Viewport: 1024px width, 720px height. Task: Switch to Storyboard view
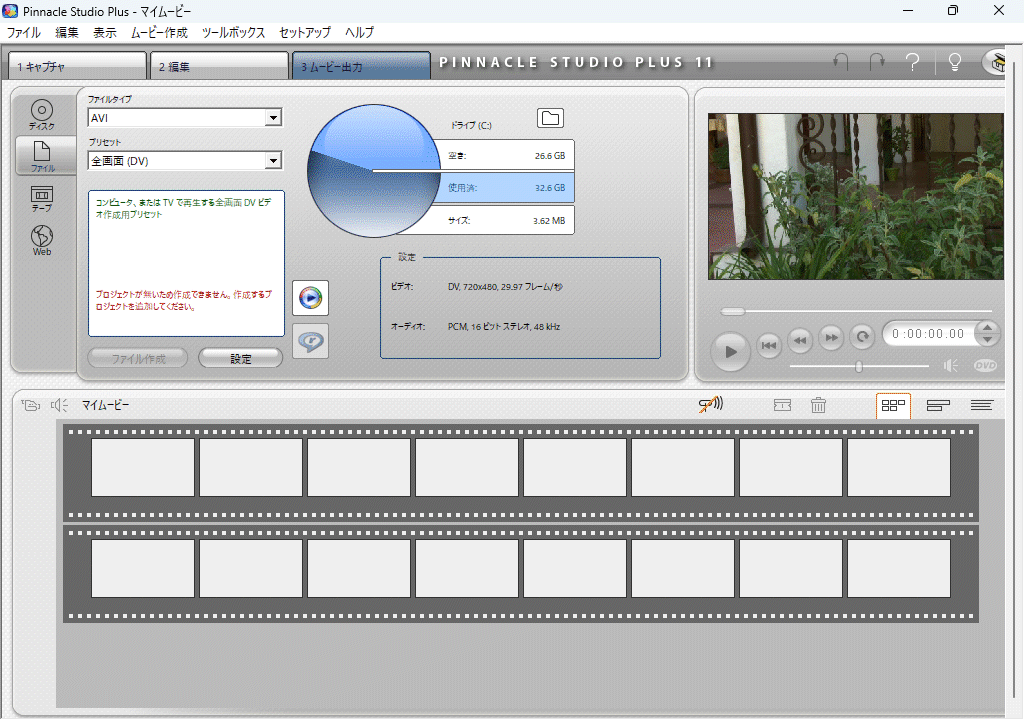[x=893, y=406]
